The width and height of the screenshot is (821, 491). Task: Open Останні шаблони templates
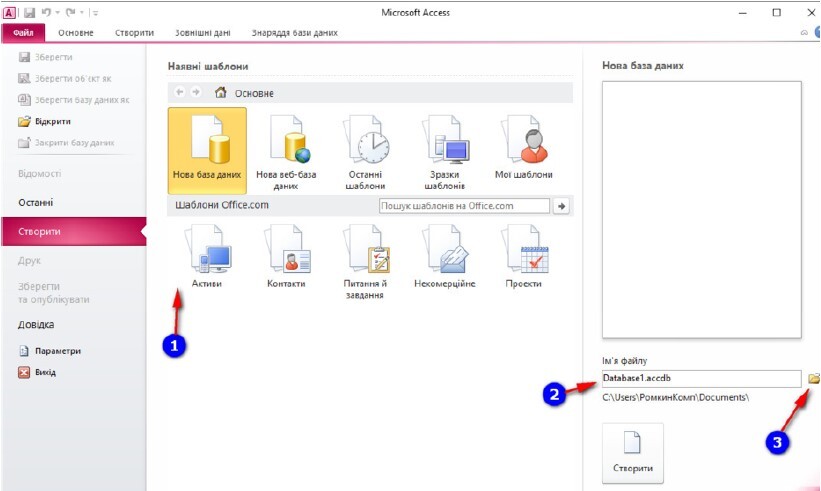pos(365,151)
